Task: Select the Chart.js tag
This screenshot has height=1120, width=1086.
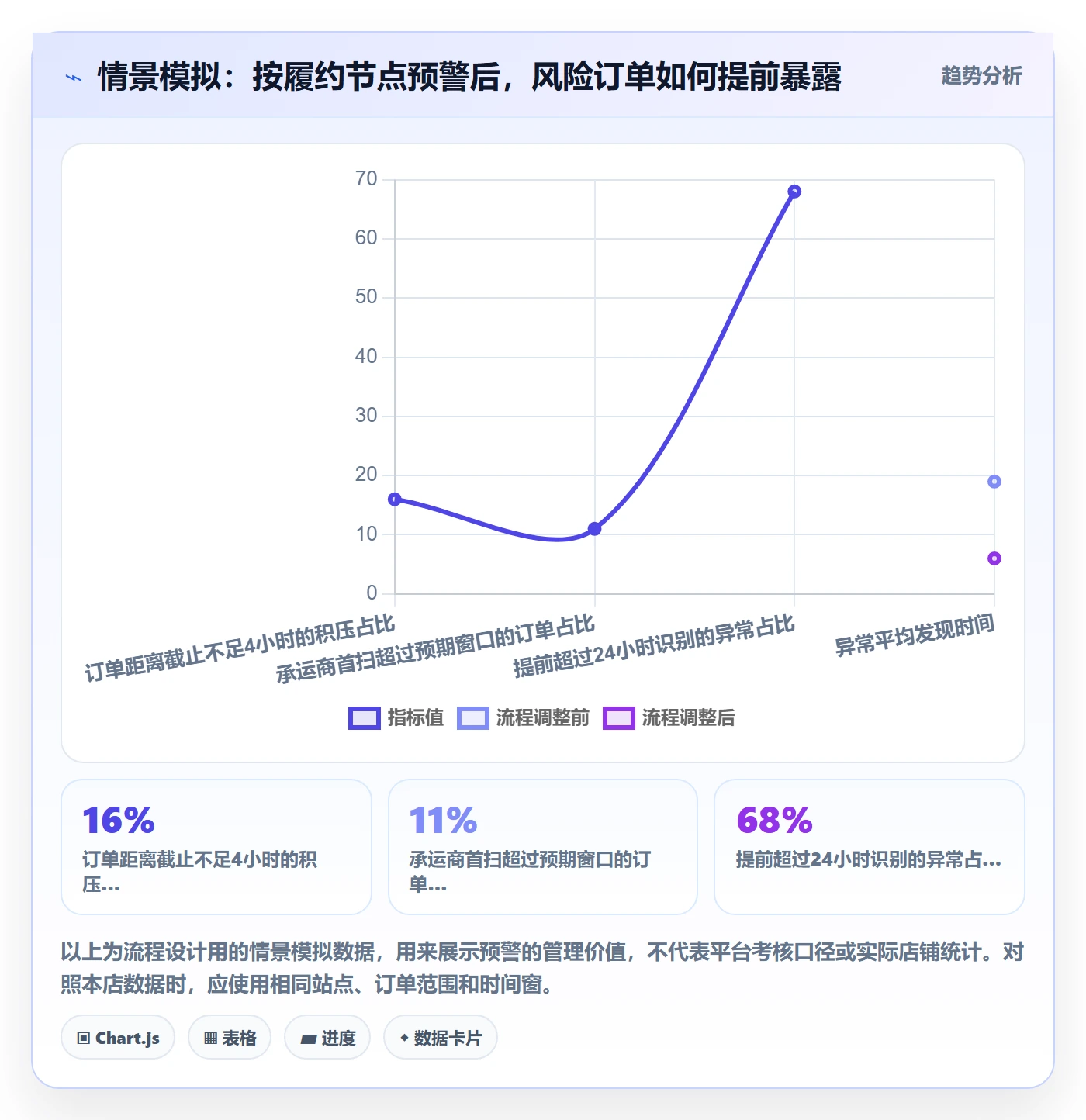Action: tap(118, 1037)
